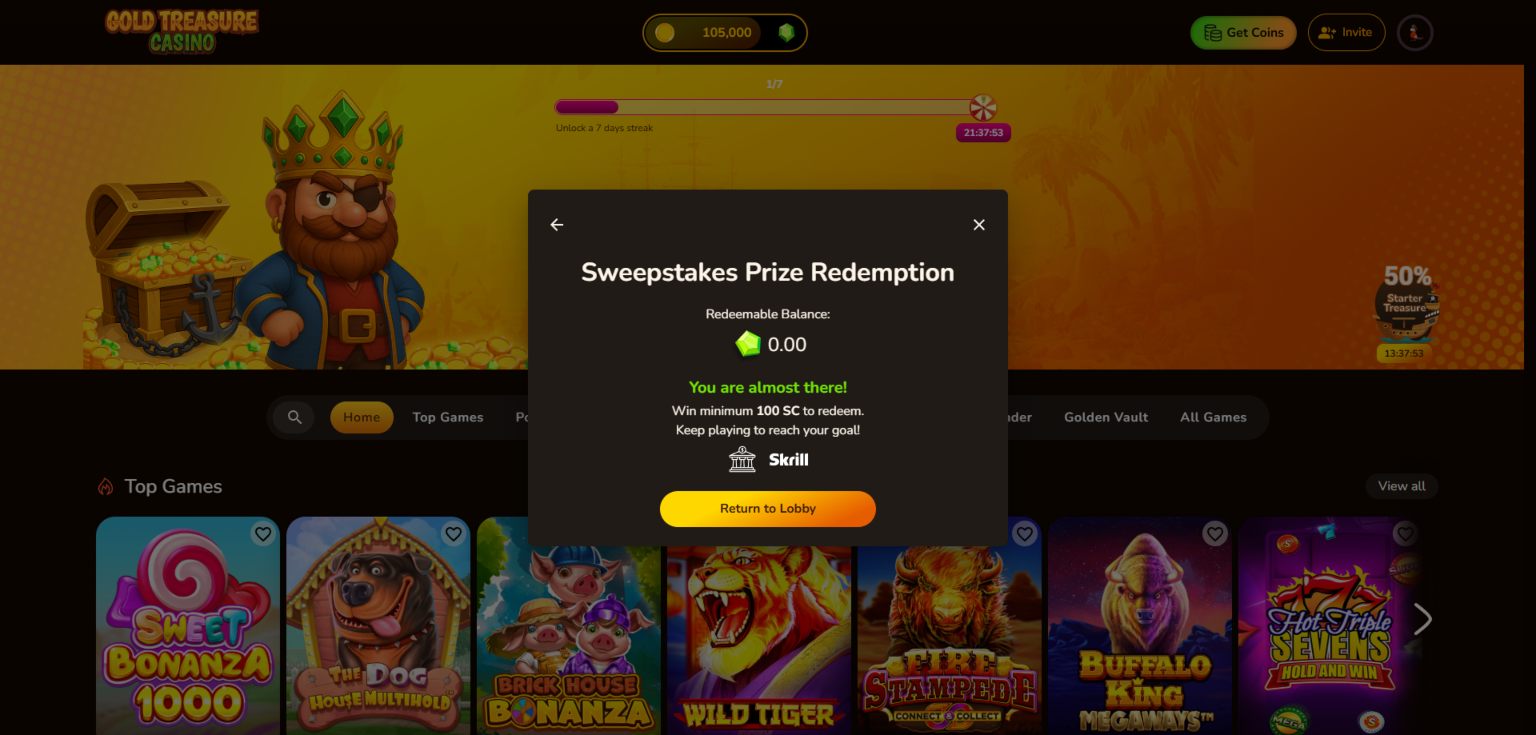Toggle favorite heart on Hot Triple Sevens
This screenshot has height=735, width=1536.
tap(1405, 534)
